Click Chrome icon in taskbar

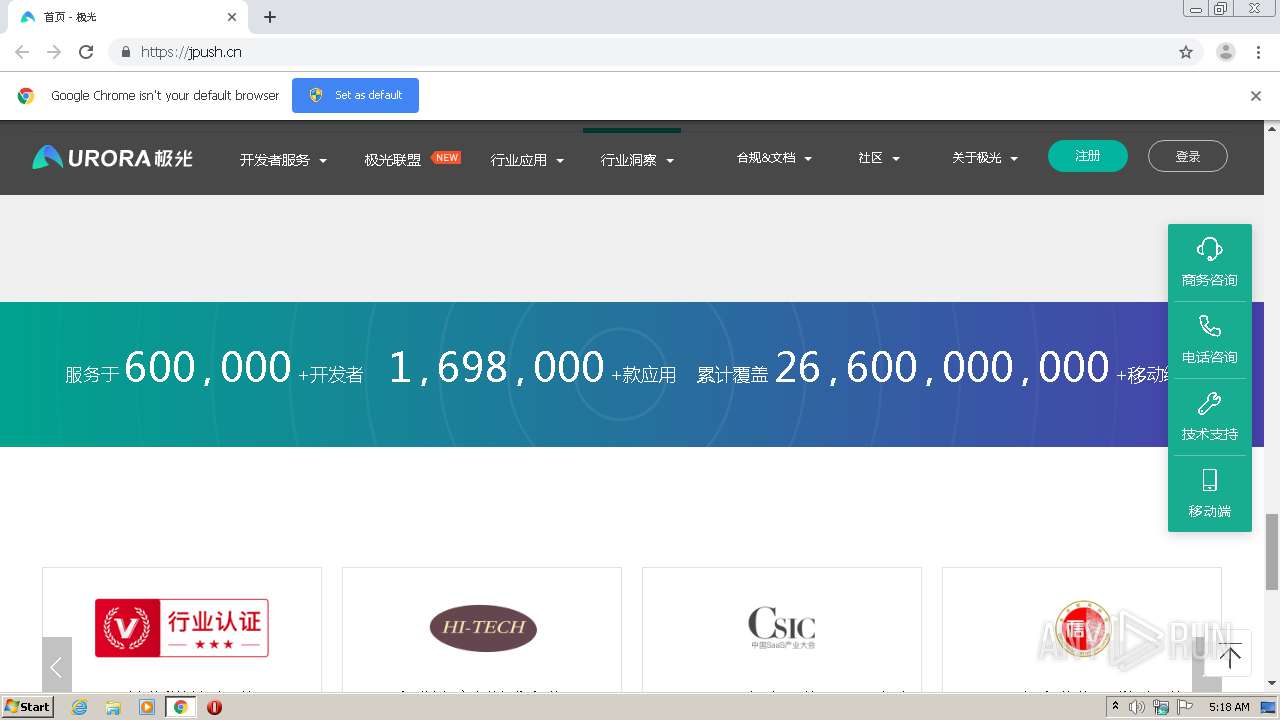[x=181, y=707]
